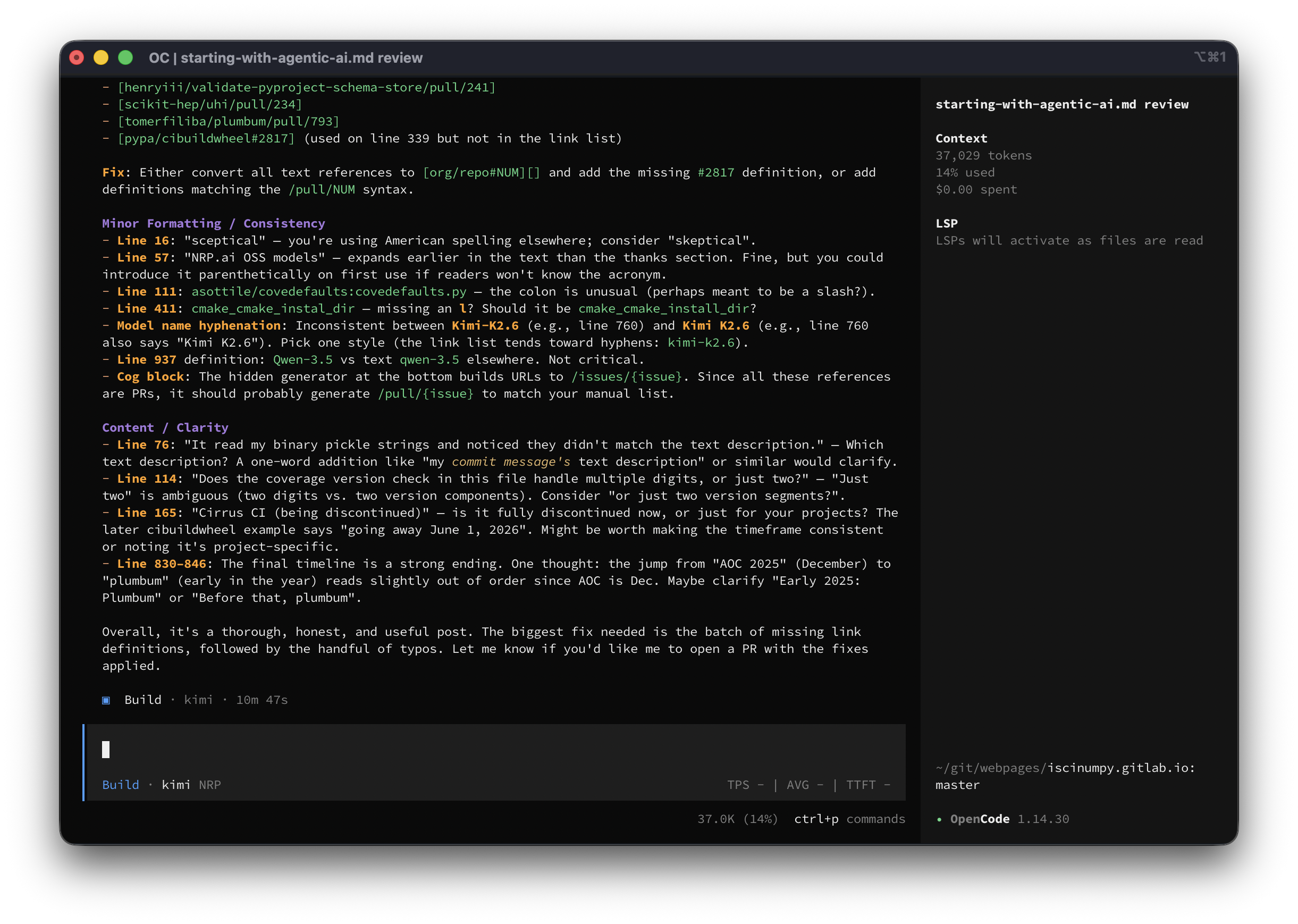Click the [org/repo#NUM][] code text
1298x924 pixels.
(481, 172)
